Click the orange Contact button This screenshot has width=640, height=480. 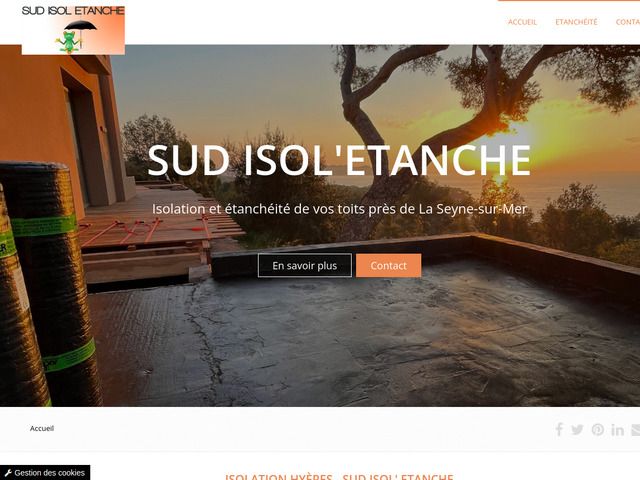click(388, 265)
